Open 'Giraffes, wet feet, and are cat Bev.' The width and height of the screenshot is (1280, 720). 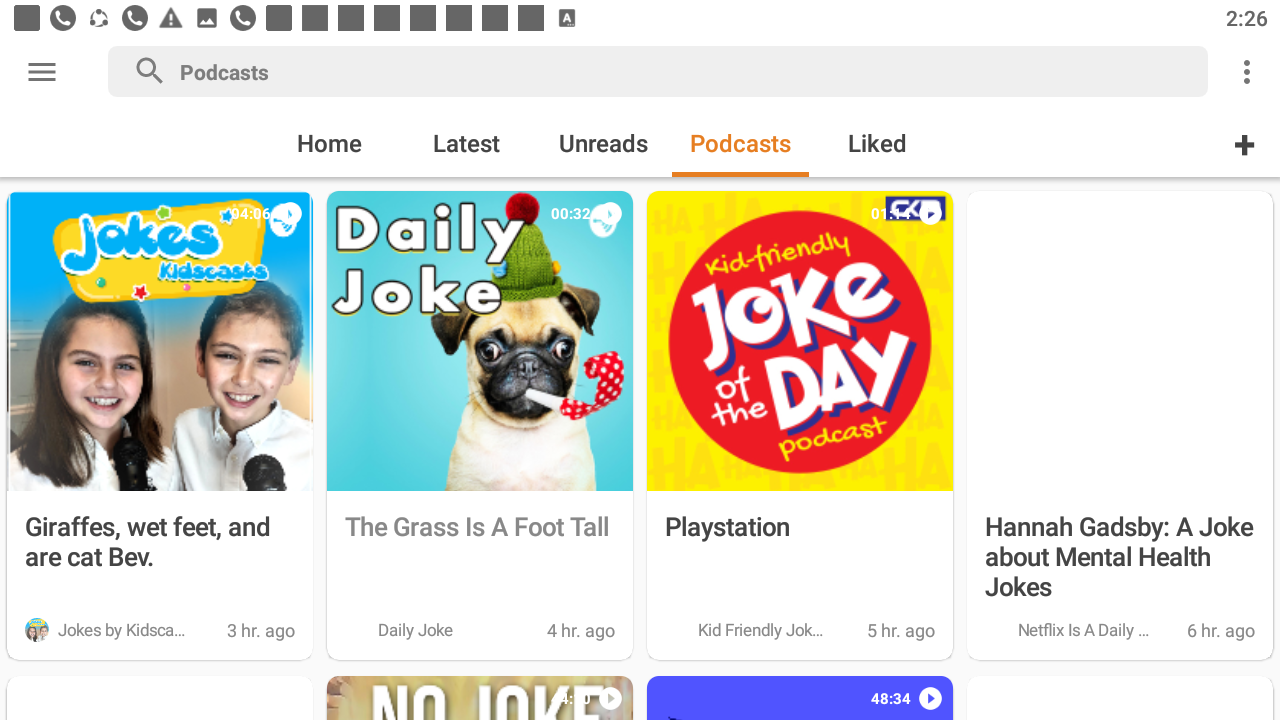point(148,542)
